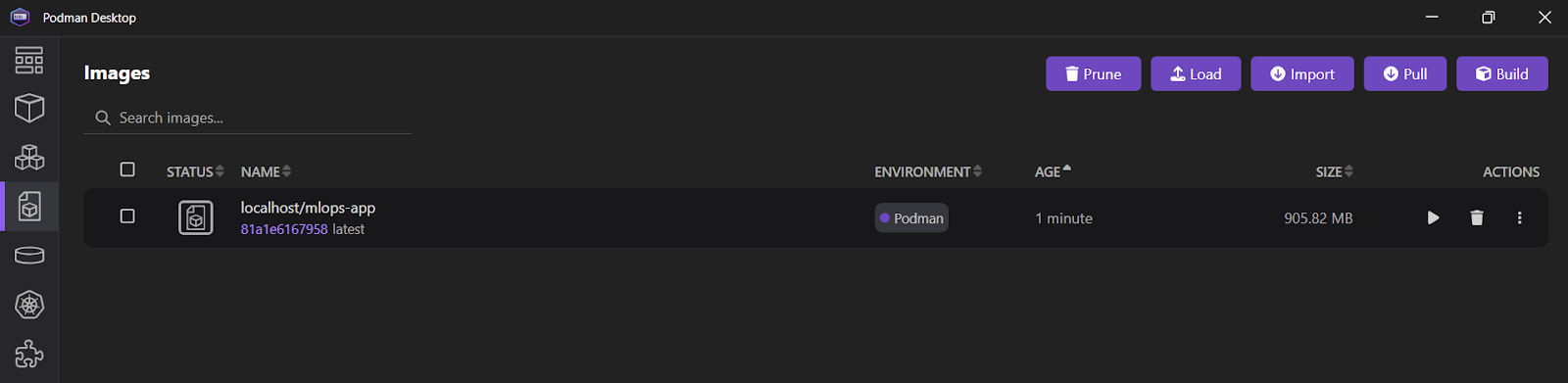Click the Build image button
1568x383 pixels.
pyautogui.click(x=1501, y=73)
